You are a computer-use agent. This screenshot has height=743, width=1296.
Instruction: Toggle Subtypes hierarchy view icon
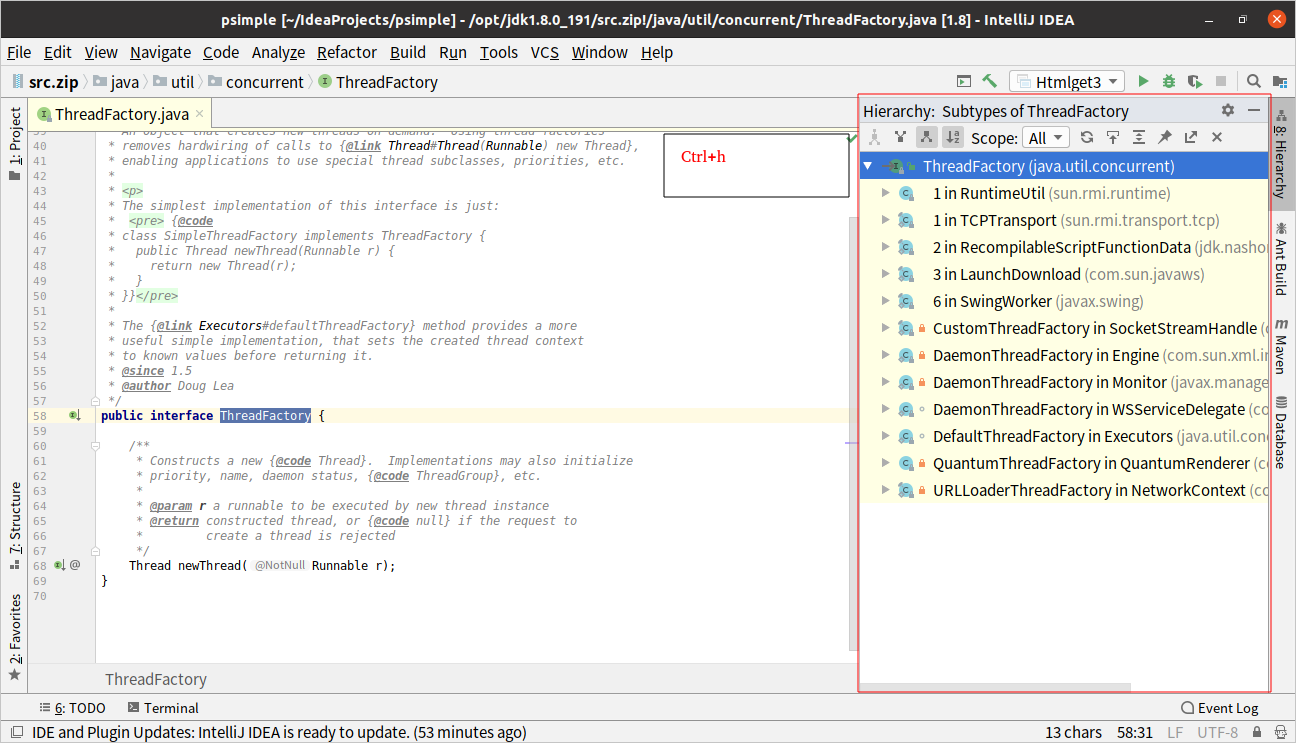tap(927, 138)
